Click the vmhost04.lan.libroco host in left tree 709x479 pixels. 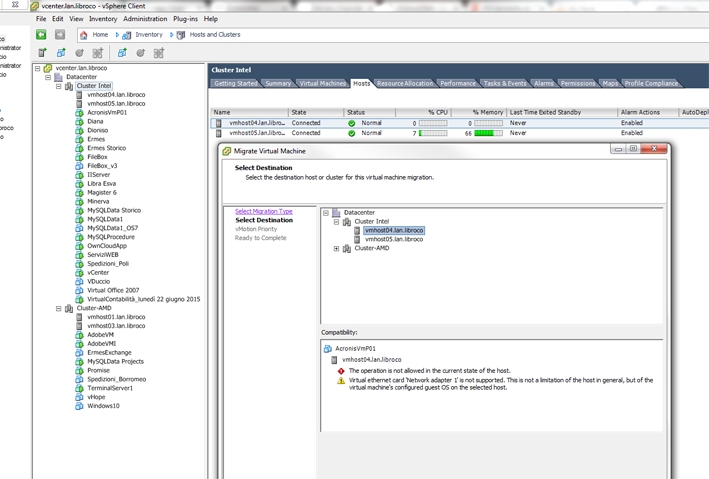click(x=116, y=95)
